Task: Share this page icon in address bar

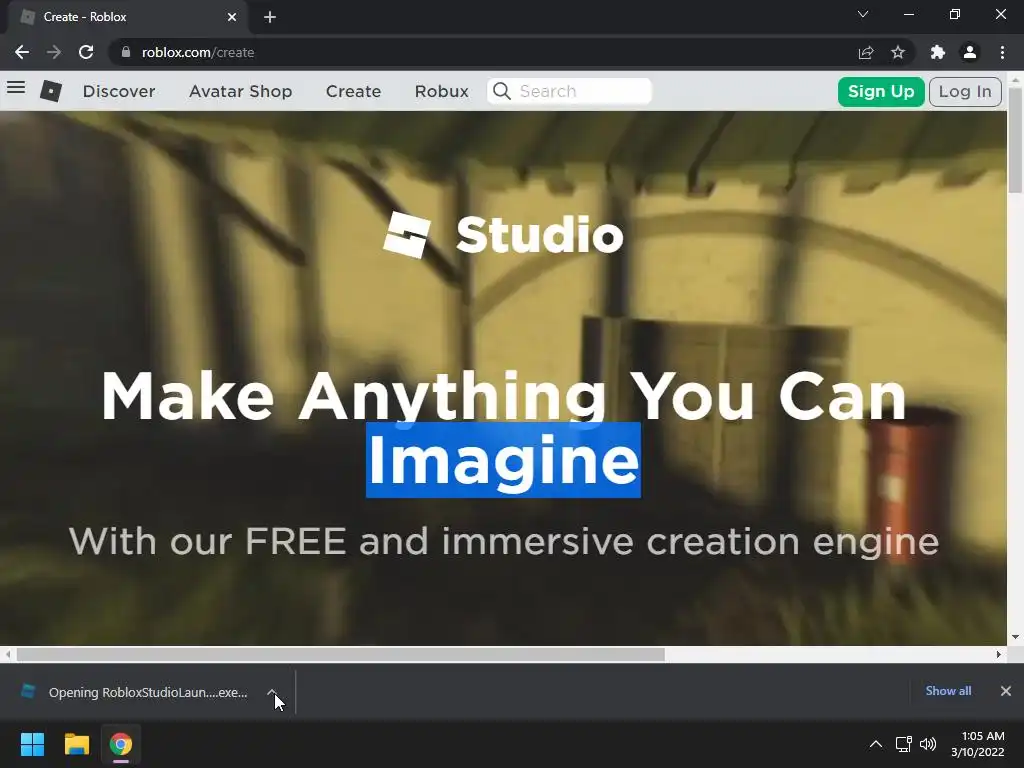Action: (x=866, y=52)
